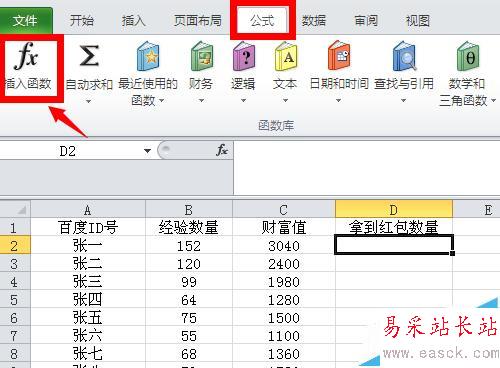Click cell 经验数量 header

(189, 227)
